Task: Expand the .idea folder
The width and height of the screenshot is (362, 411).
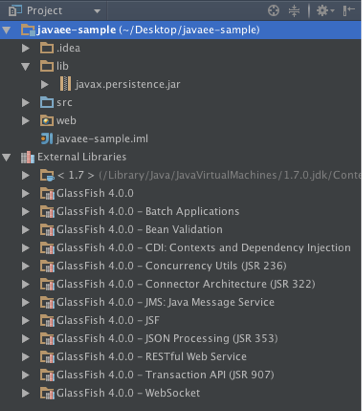Action: pyautogui.click(x=26, y=48)
